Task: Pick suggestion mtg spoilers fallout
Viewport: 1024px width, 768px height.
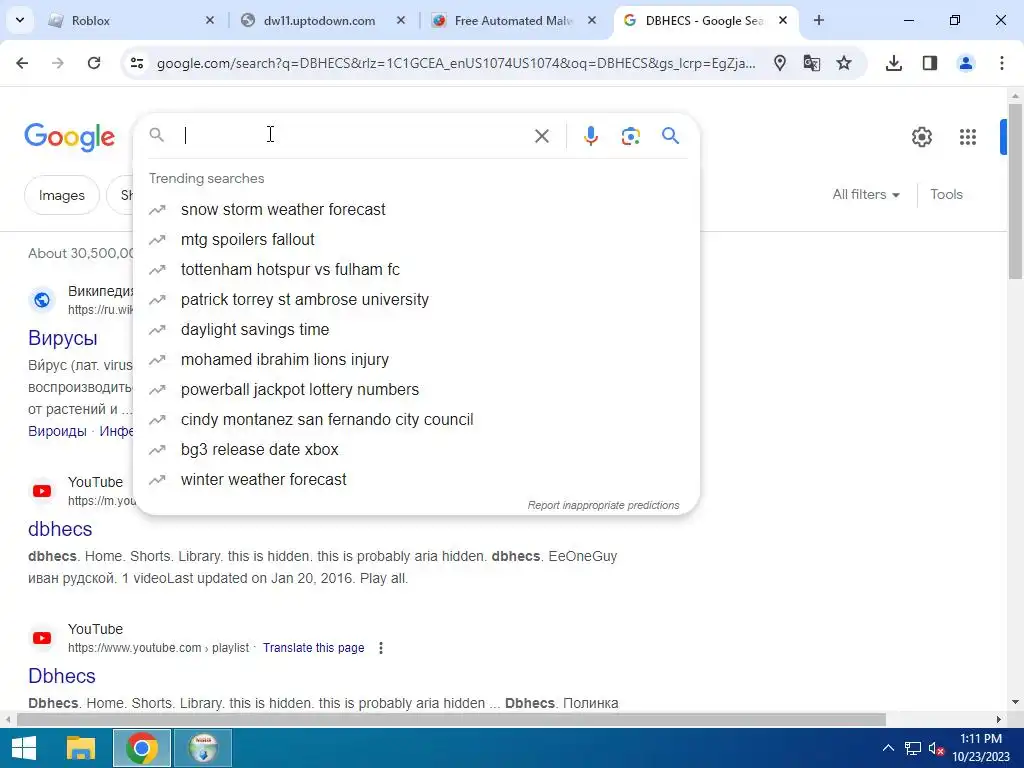Action: tap(417, 240)
